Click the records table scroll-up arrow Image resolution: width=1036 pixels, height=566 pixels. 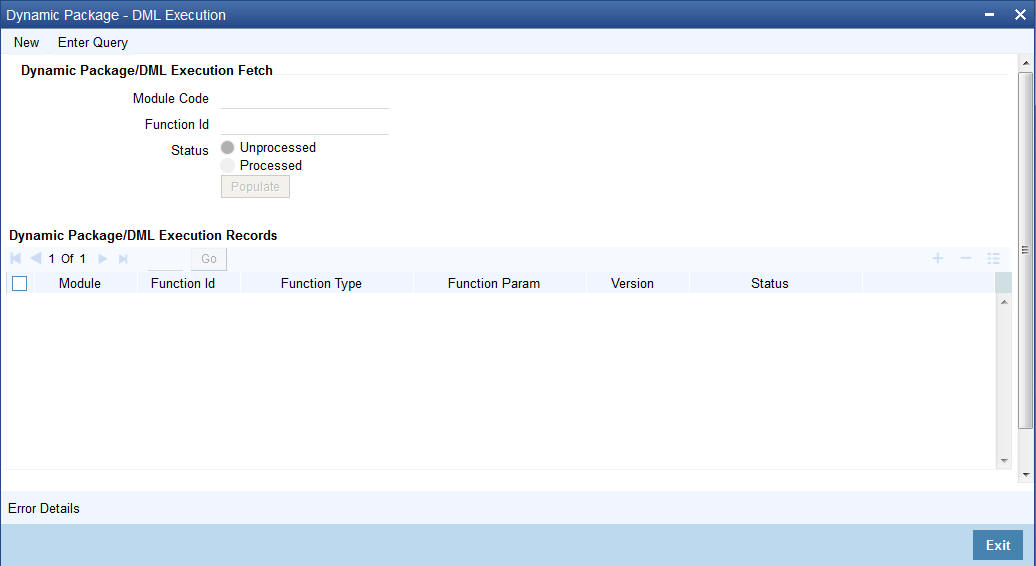[1004, 302]
